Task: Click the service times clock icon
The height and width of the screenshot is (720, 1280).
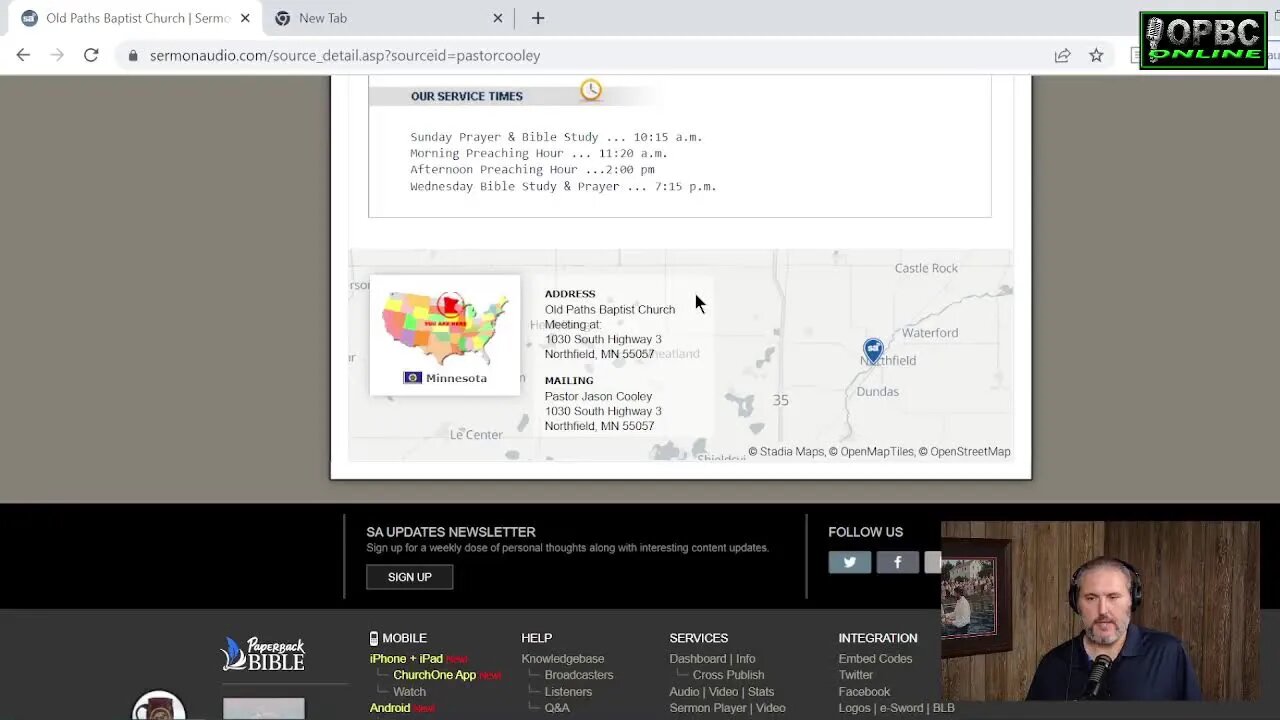Action: (x=591, y=90)
